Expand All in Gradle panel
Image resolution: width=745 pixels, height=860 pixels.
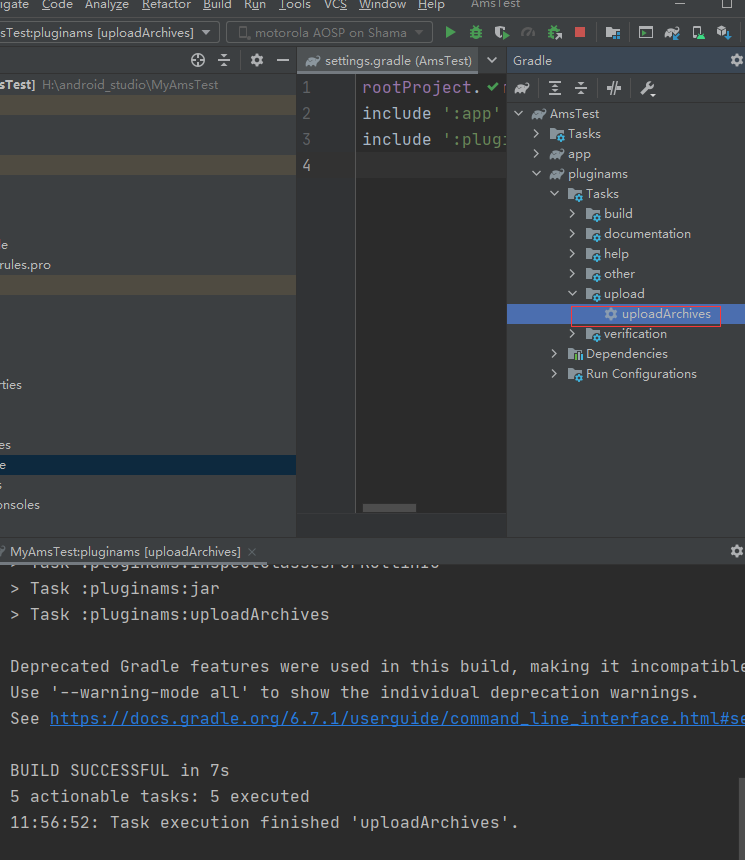(555, 88)
